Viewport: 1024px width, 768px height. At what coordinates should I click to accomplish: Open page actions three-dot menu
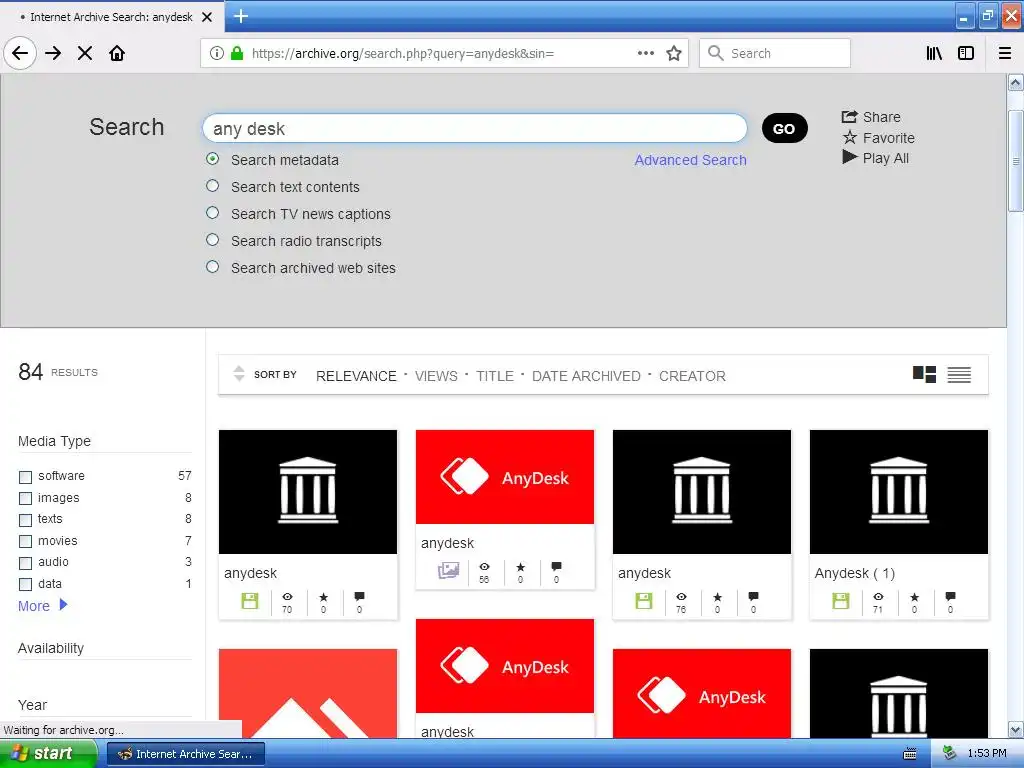pyautogui.click(x=646, y=53)
